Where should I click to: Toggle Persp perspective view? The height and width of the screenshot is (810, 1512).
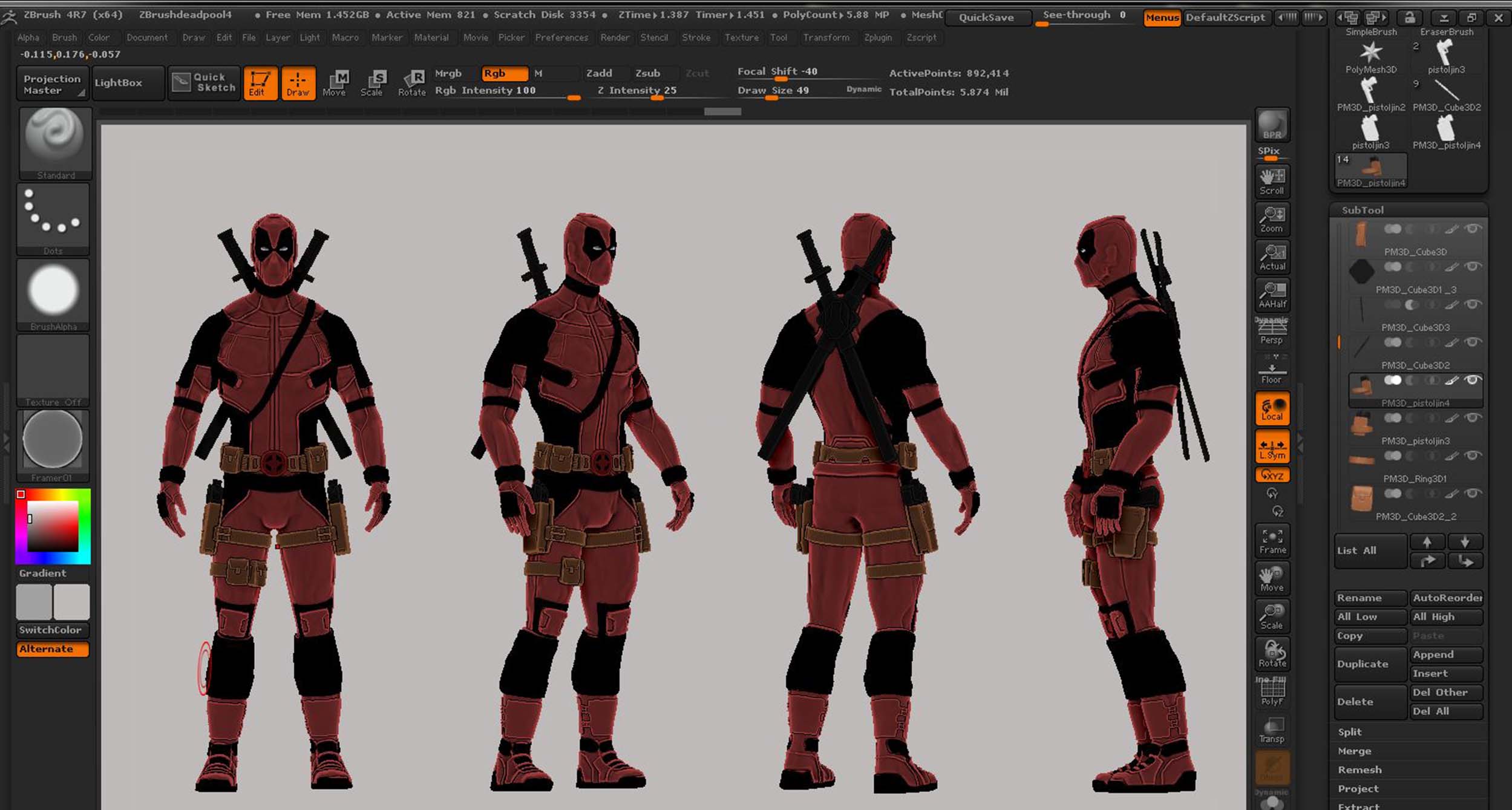click(1272, 331)
